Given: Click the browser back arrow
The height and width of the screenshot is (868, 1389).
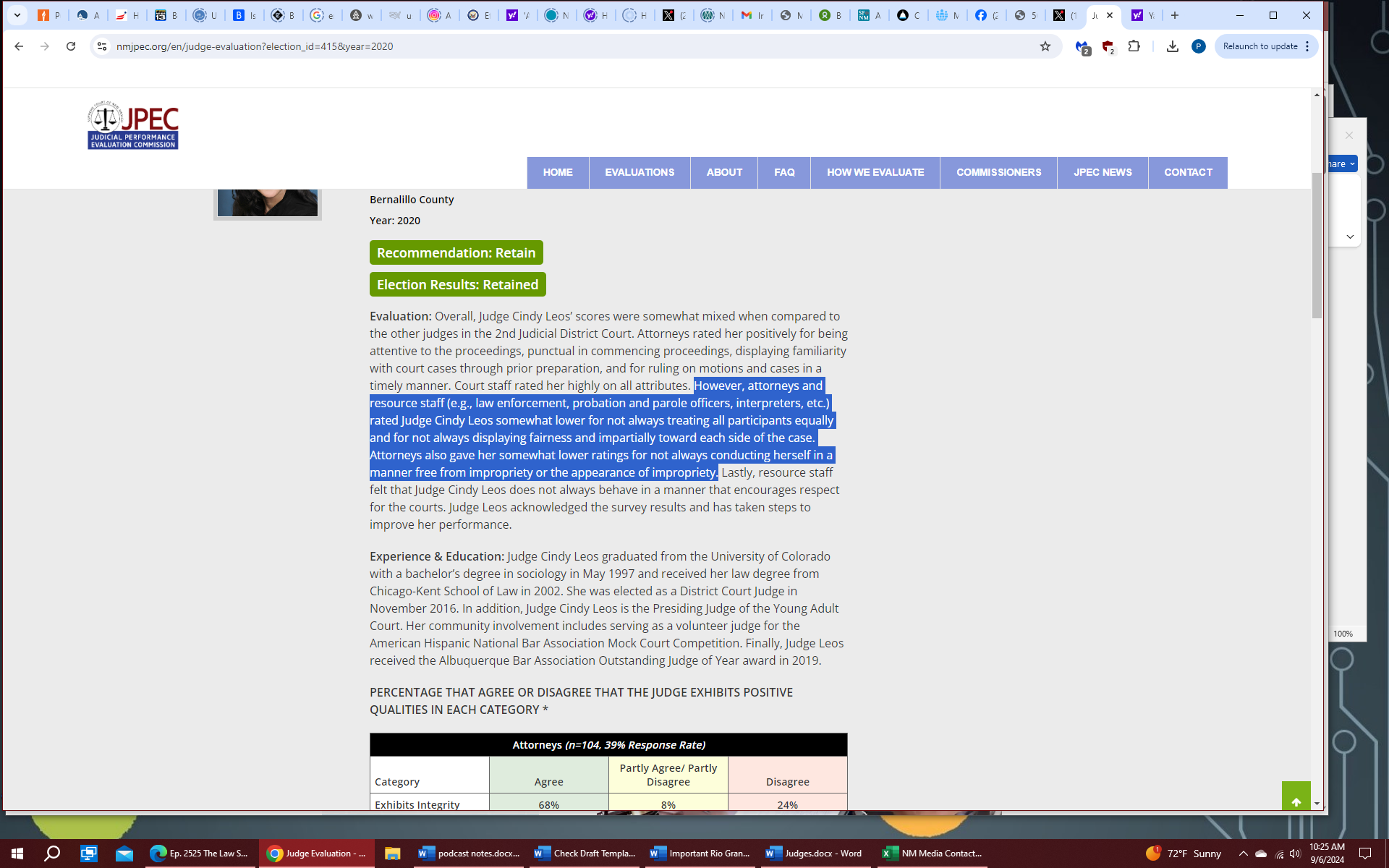Looking at the screenshot, I should (x=19, y=46).
